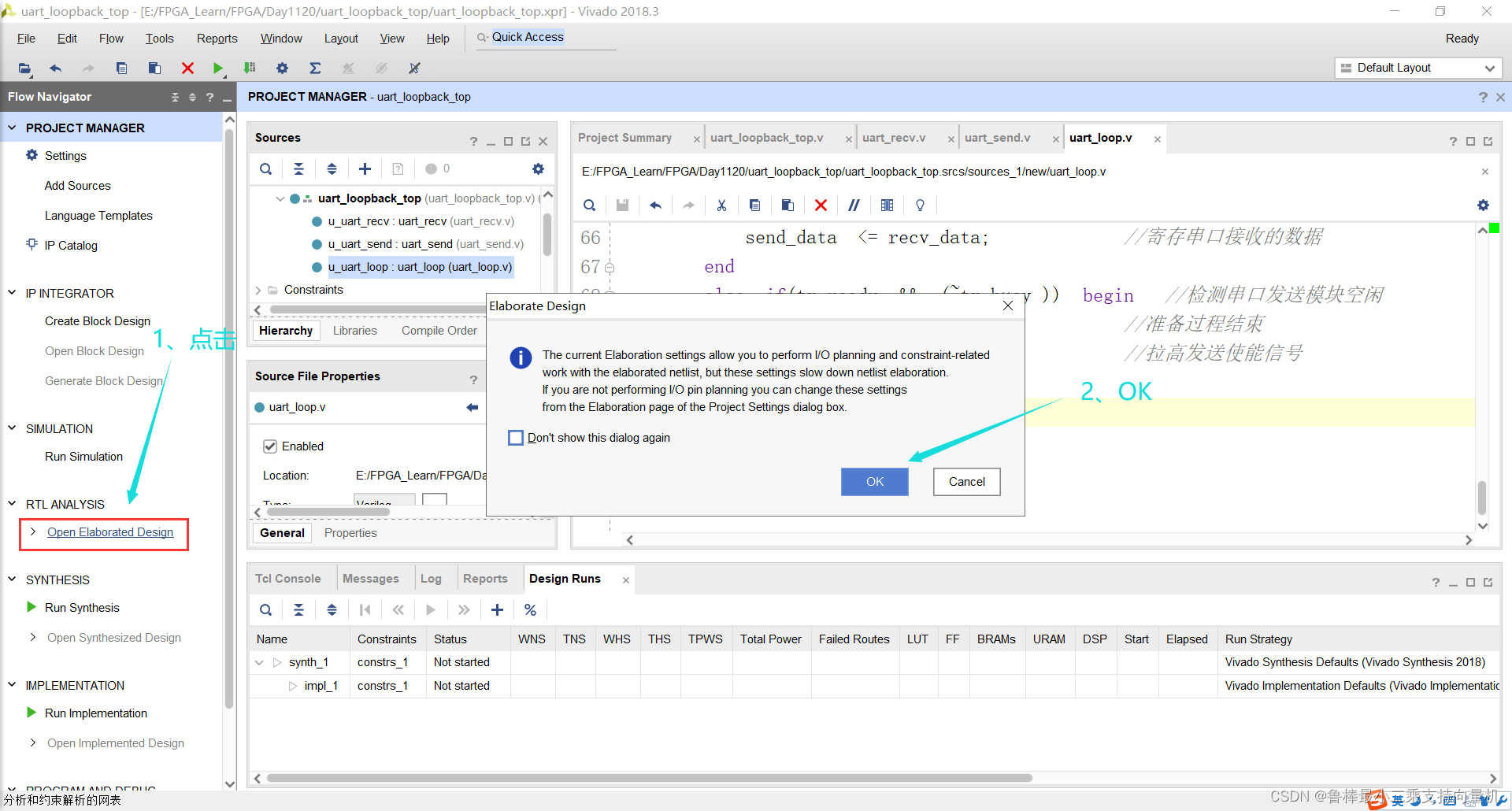Switch to Libraries tab in Sources
The image size is (1512, 811).
pos(354,331)
